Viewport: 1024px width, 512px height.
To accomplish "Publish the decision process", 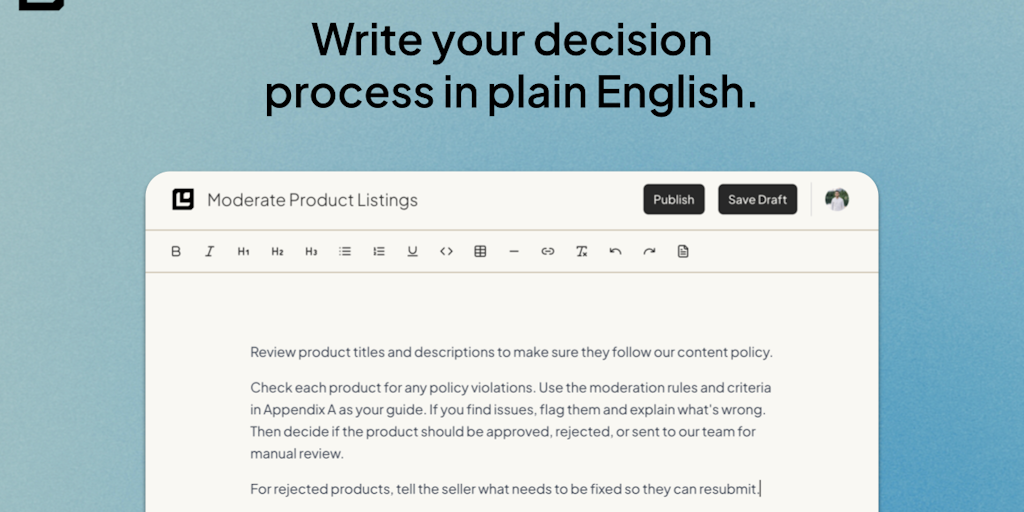I will click(673, 199).
